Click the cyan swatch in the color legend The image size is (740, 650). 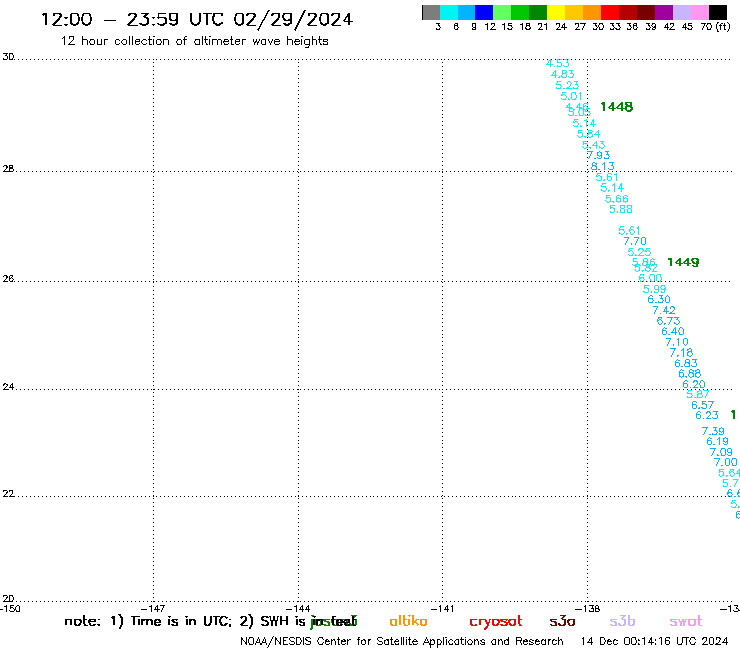(x=449, y=12)
